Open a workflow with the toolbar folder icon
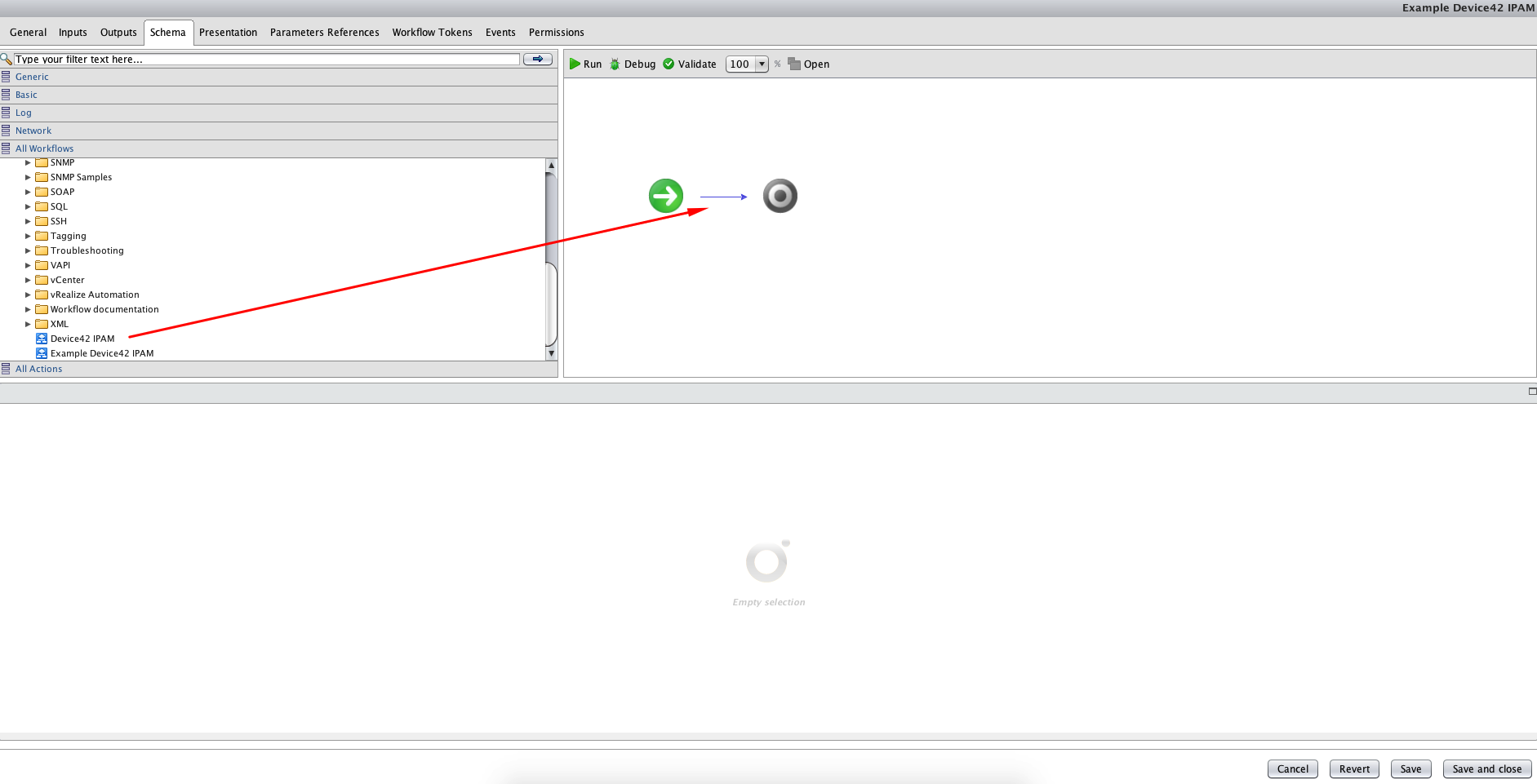The height and width of the screenshot is (784, 1537). pyautogui.click(x=793, y=64)
